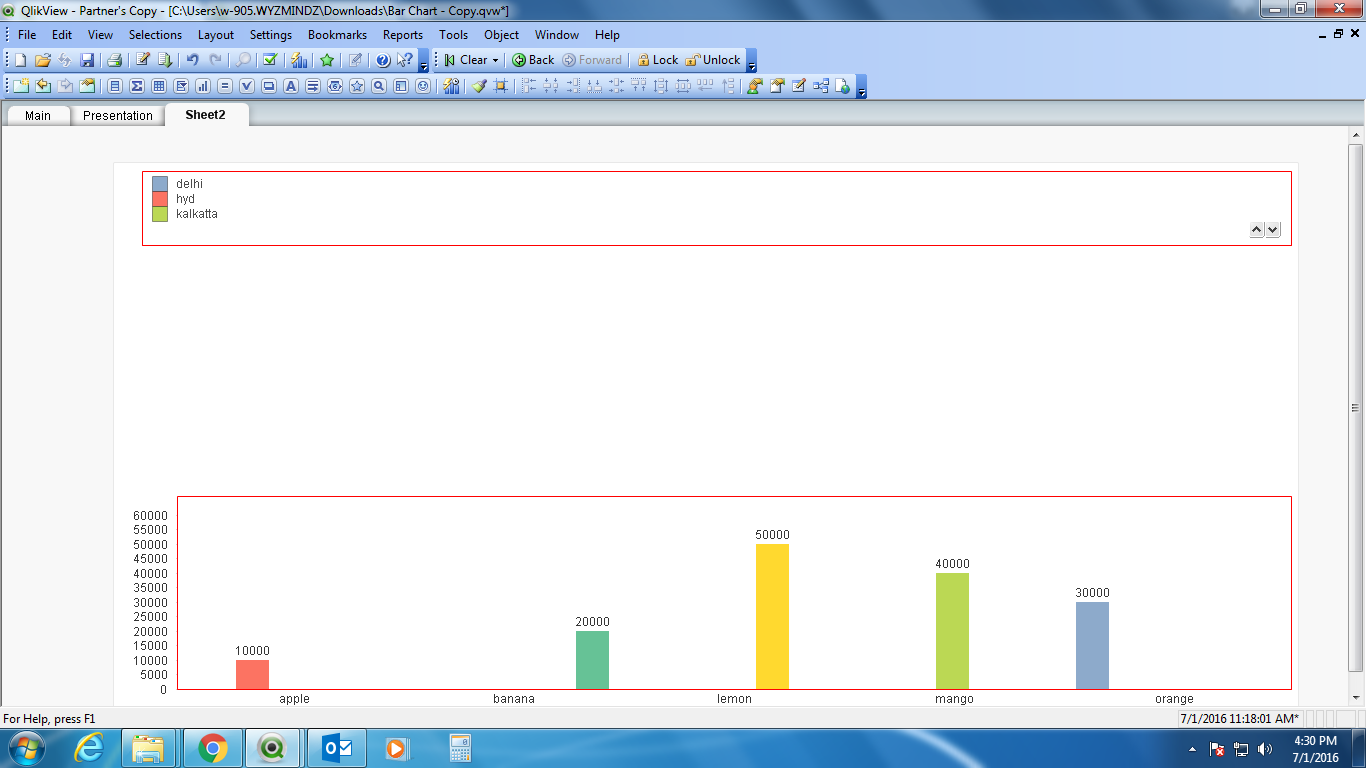
Task: Create an Input Box with the equals icon
Action: pyautogui.click(x=225, y=86)
